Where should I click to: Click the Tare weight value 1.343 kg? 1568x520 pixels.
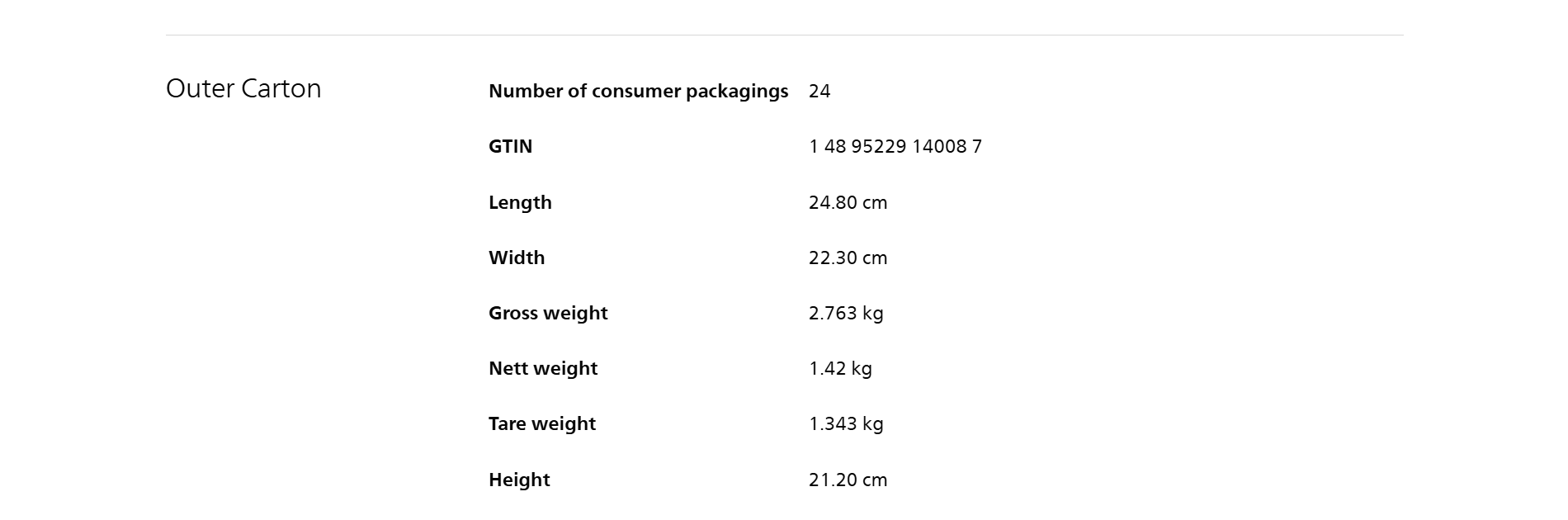coord(846,423)
